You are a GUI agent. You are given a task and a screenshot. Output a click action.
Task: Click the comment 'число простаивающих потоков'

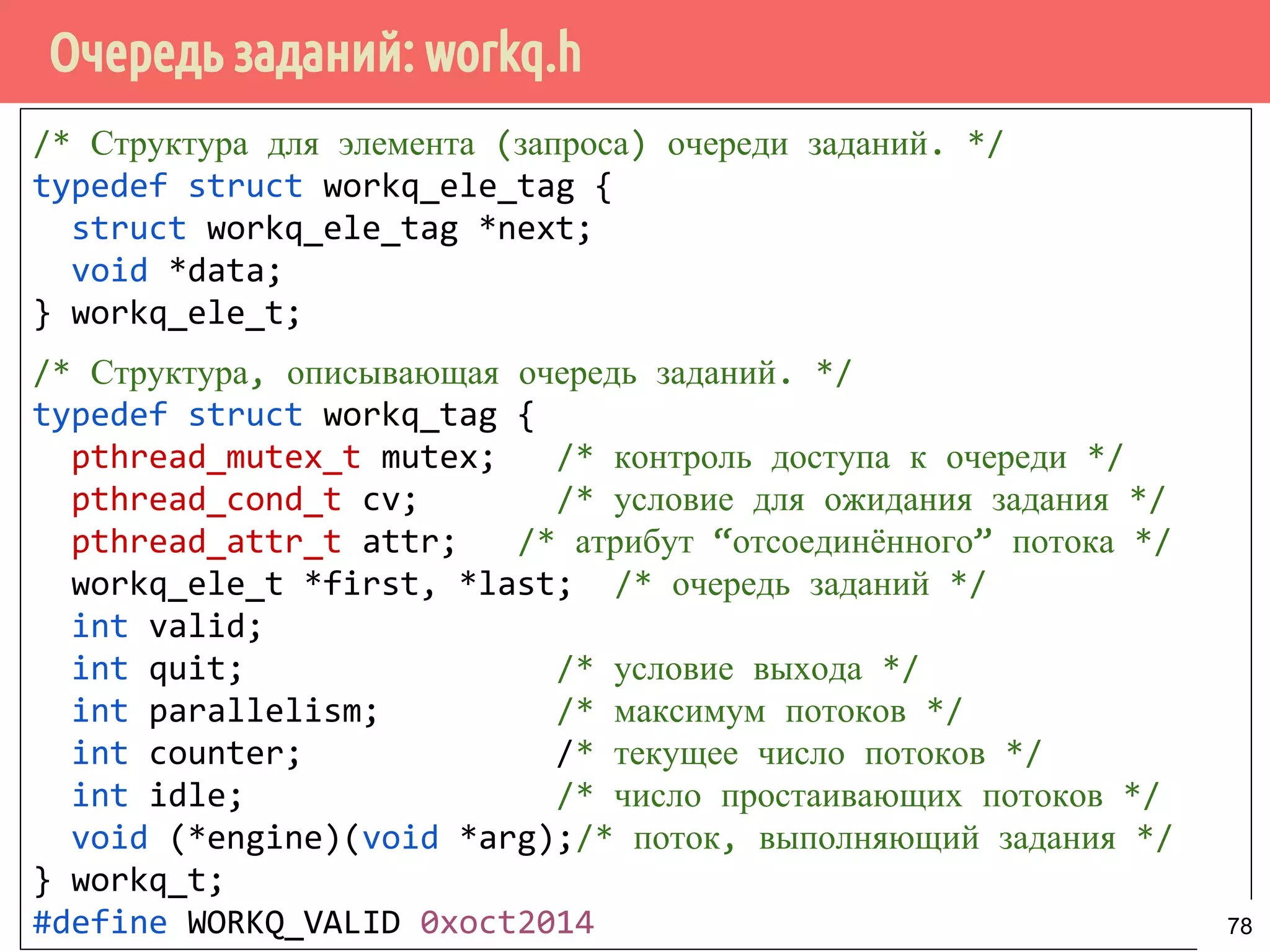tap(859, 796)
